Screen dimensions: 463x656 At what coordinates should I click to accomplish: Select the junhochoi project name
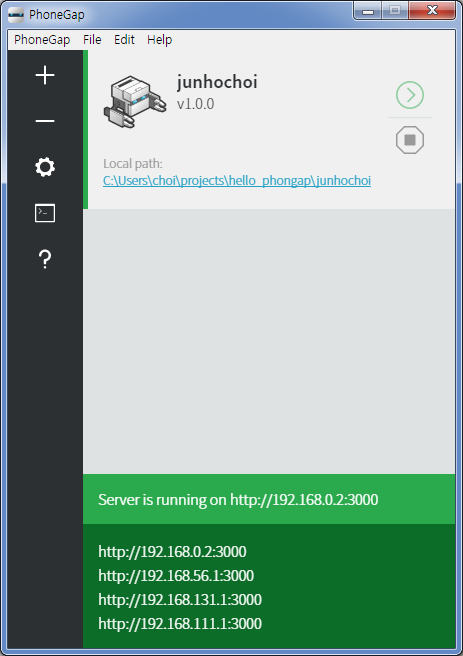[217, 82]
